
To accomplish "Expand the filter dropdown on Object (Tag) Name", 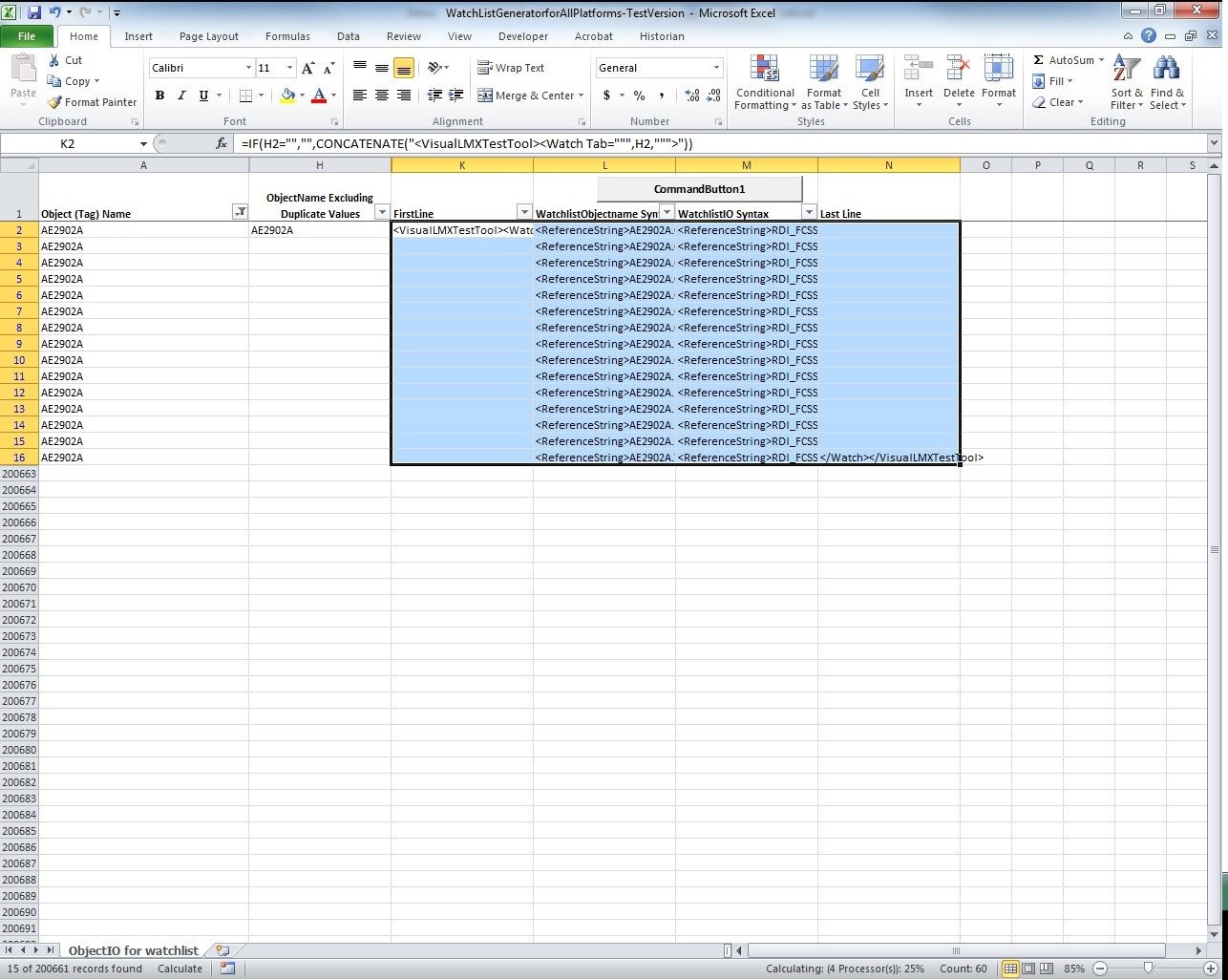I will (241, 213).
